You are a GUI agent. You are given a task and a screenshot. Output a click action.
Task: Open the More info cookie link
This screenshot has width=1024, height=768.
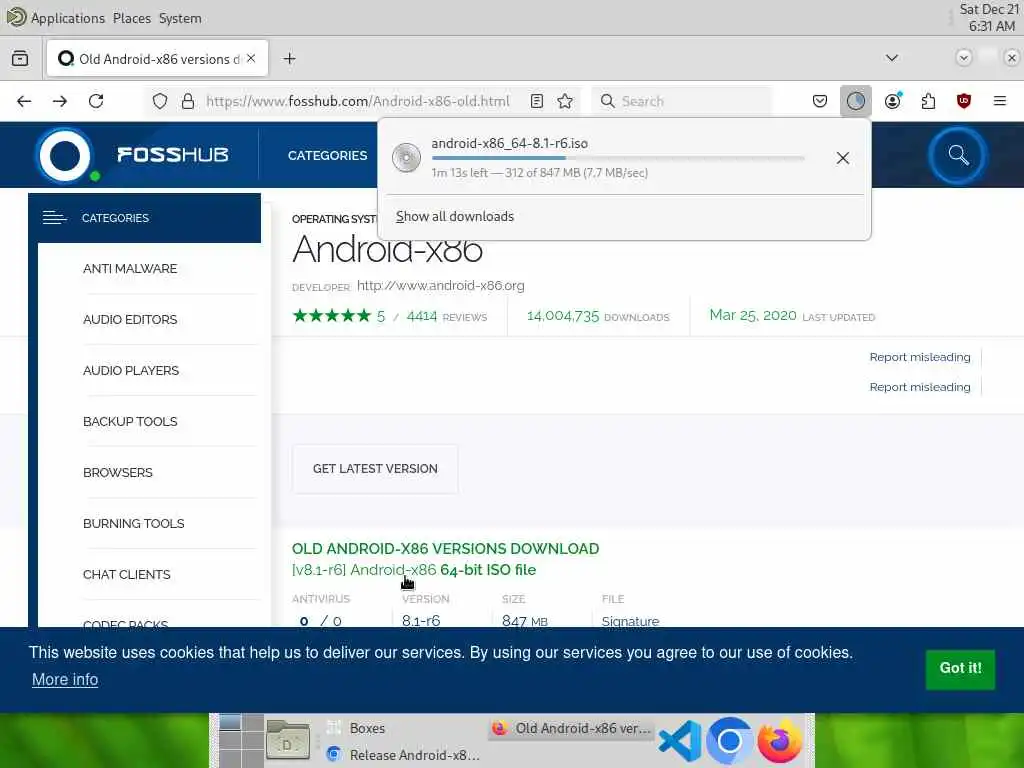tap(65, 680)
